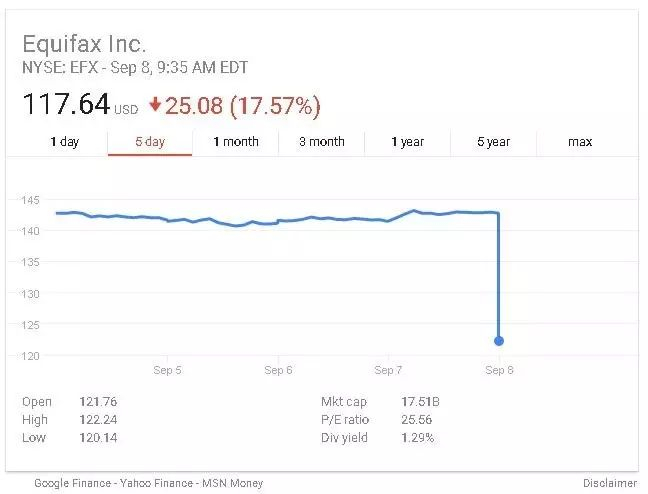Open the Google Finance link
Screen dimensions: 648x494
tap(75, 483)
